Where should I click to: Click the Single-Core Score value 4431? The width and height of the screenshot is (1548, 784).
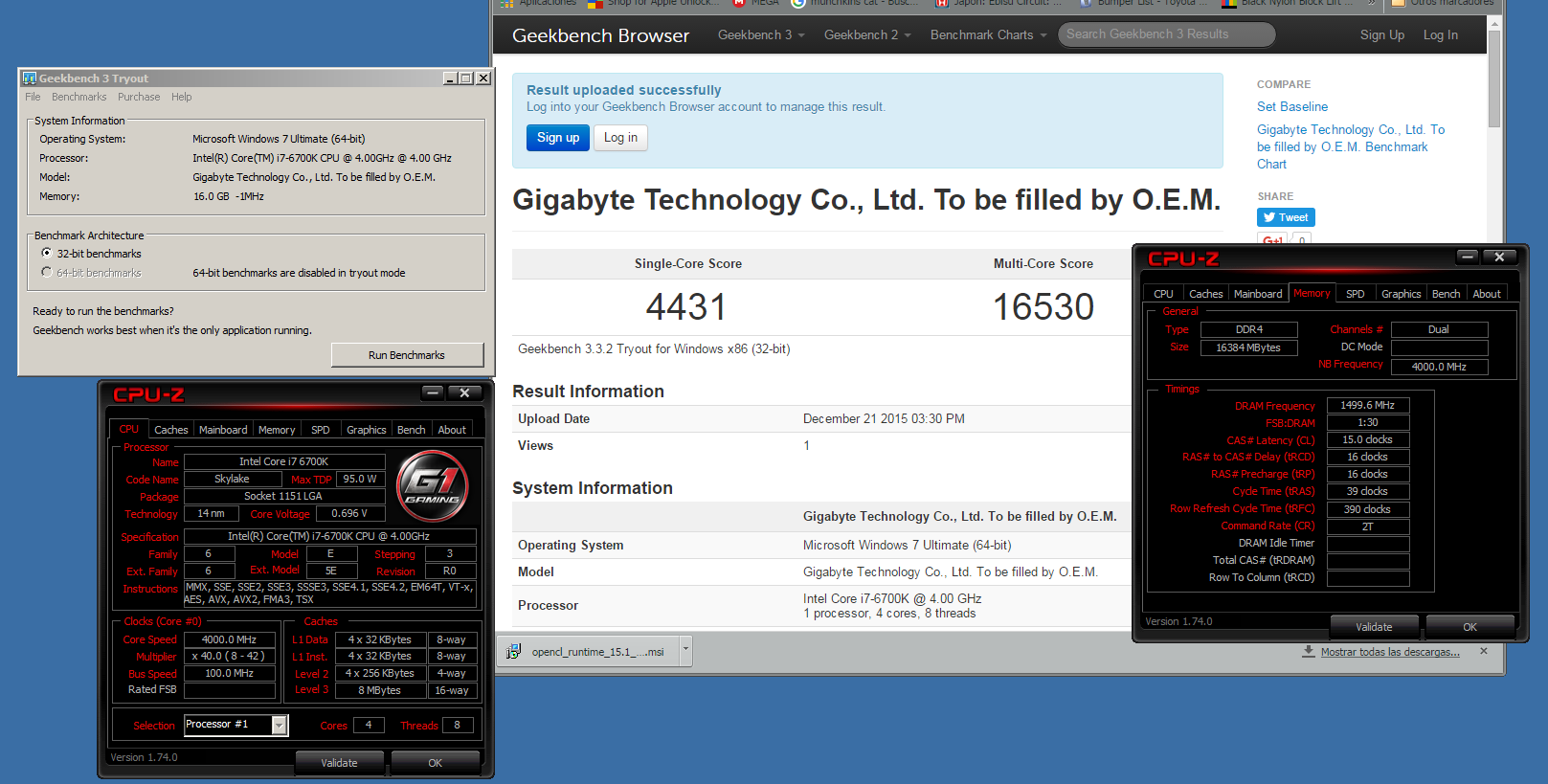[687, 307]
